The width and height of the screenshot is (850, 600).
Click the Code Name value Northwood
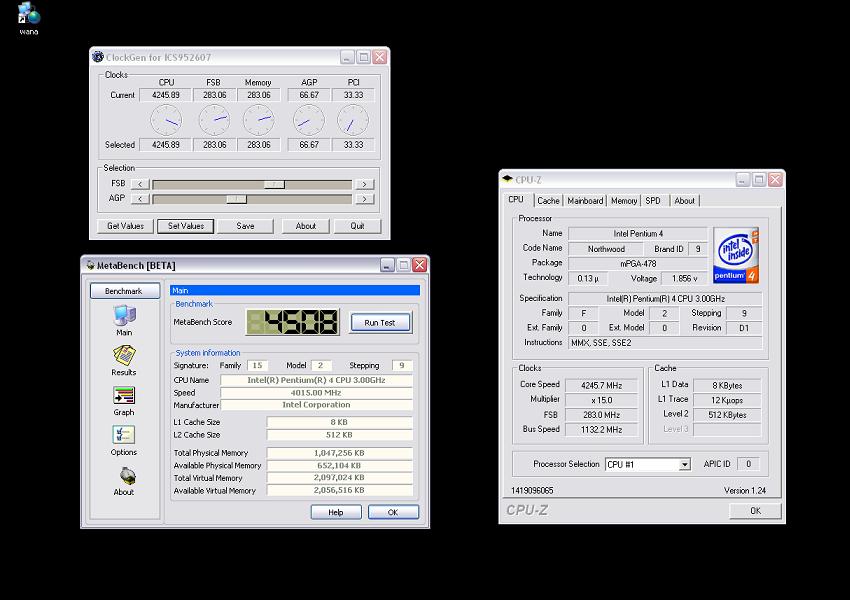pos(606,249)
